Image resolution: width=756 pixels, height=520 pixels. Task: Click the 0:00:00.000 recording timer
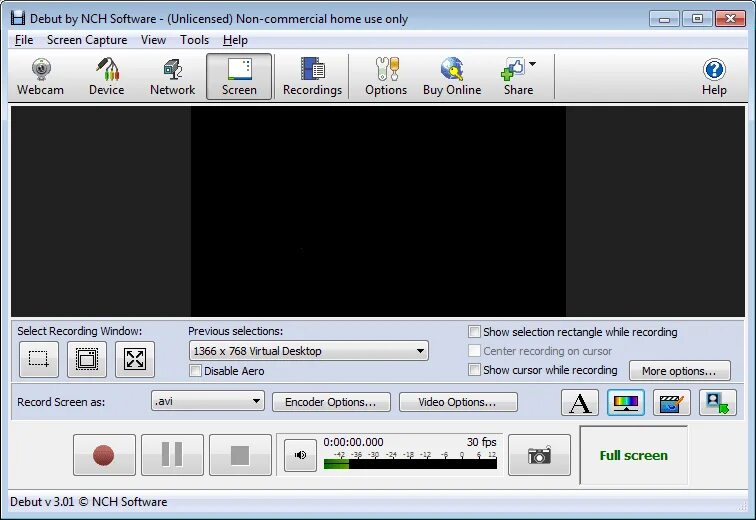pos(353,442)
